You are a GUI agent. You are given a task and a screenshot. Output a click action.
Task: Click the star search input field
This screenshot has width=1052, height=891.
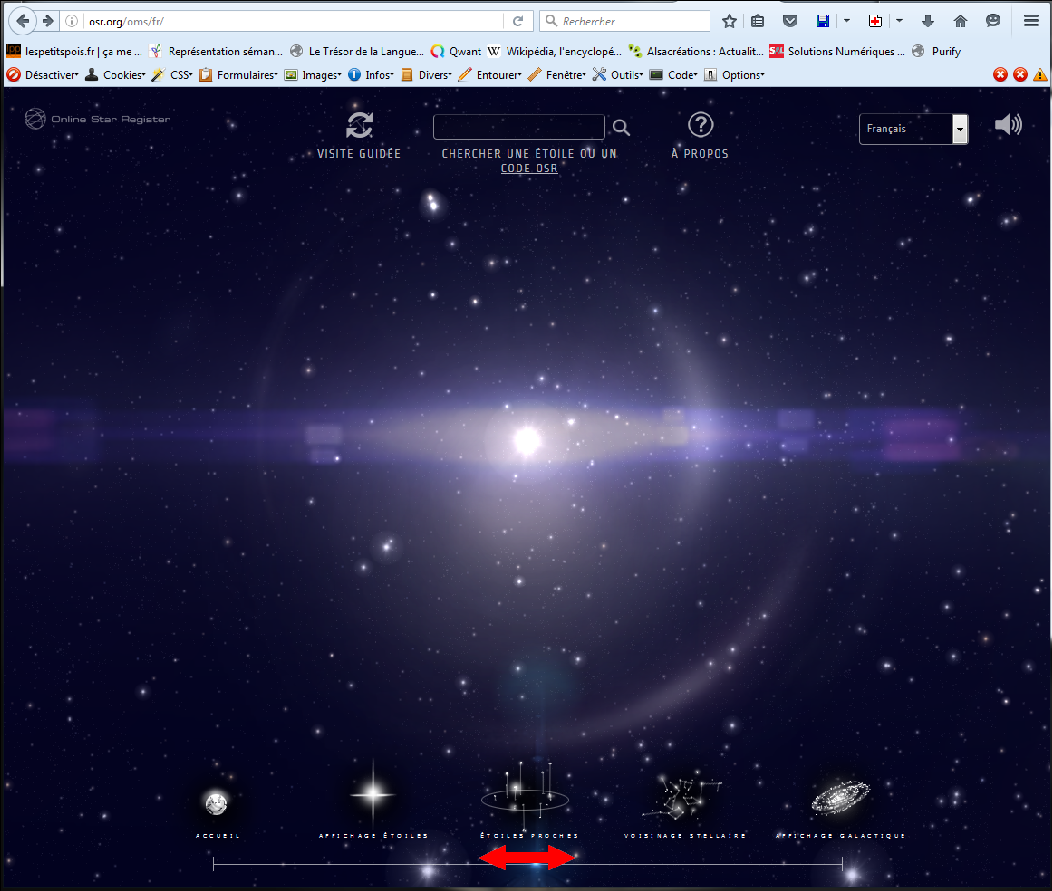point(518,127)
